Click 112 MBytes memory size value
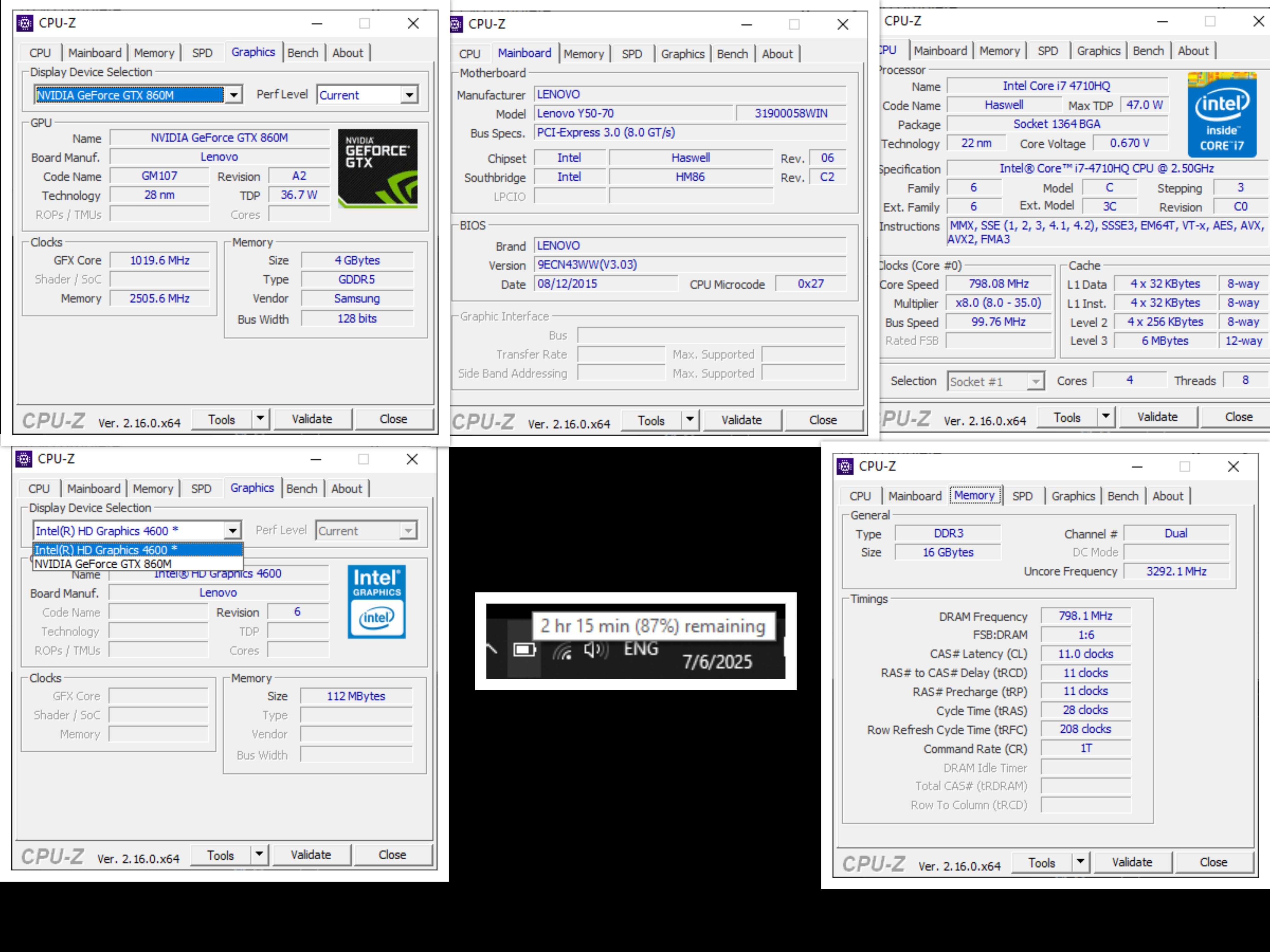The width and height of the screenshot is (1270, 952). coord(356,696)
